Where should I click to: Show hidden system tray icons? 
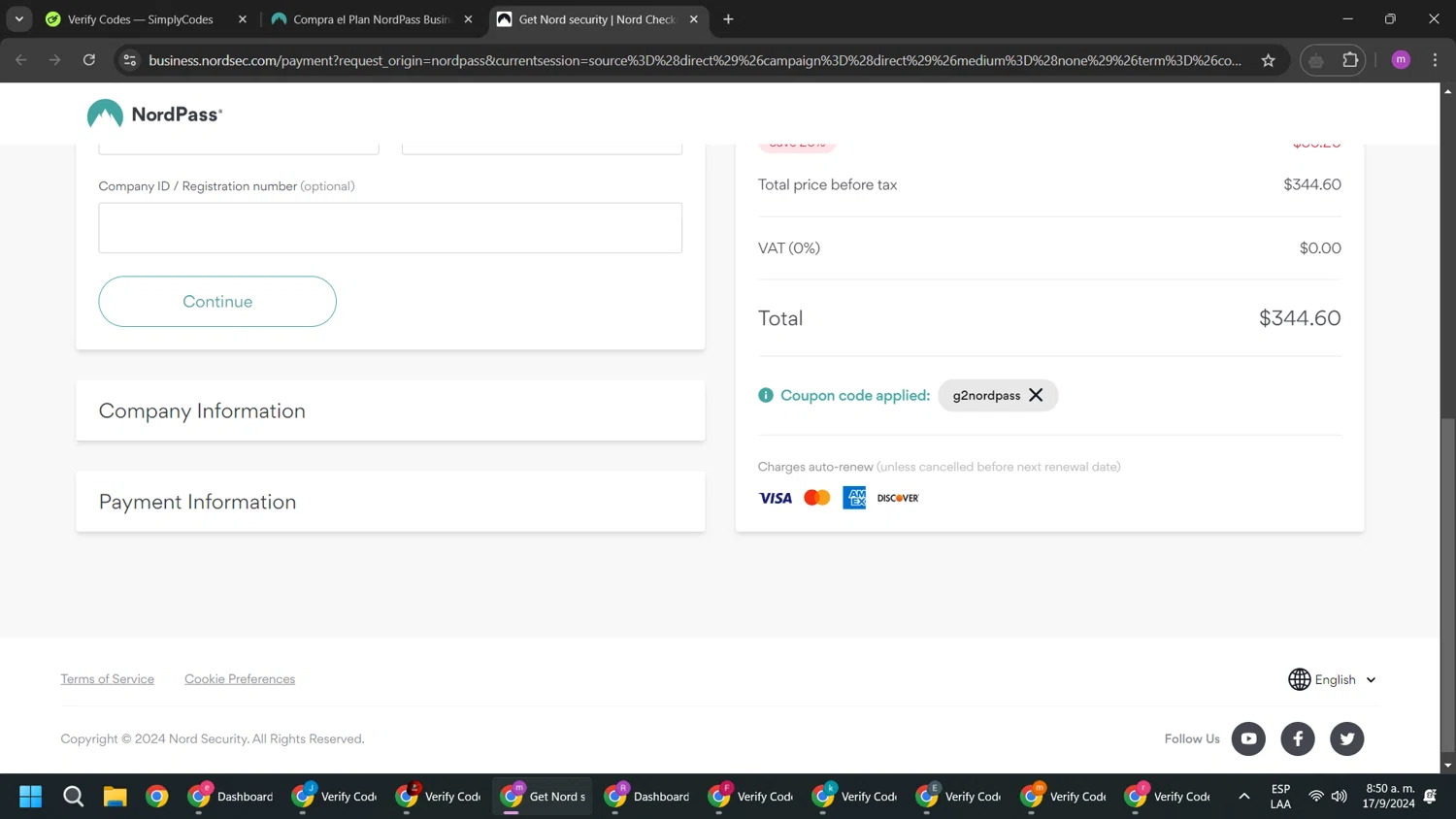tap(1244, 797)
